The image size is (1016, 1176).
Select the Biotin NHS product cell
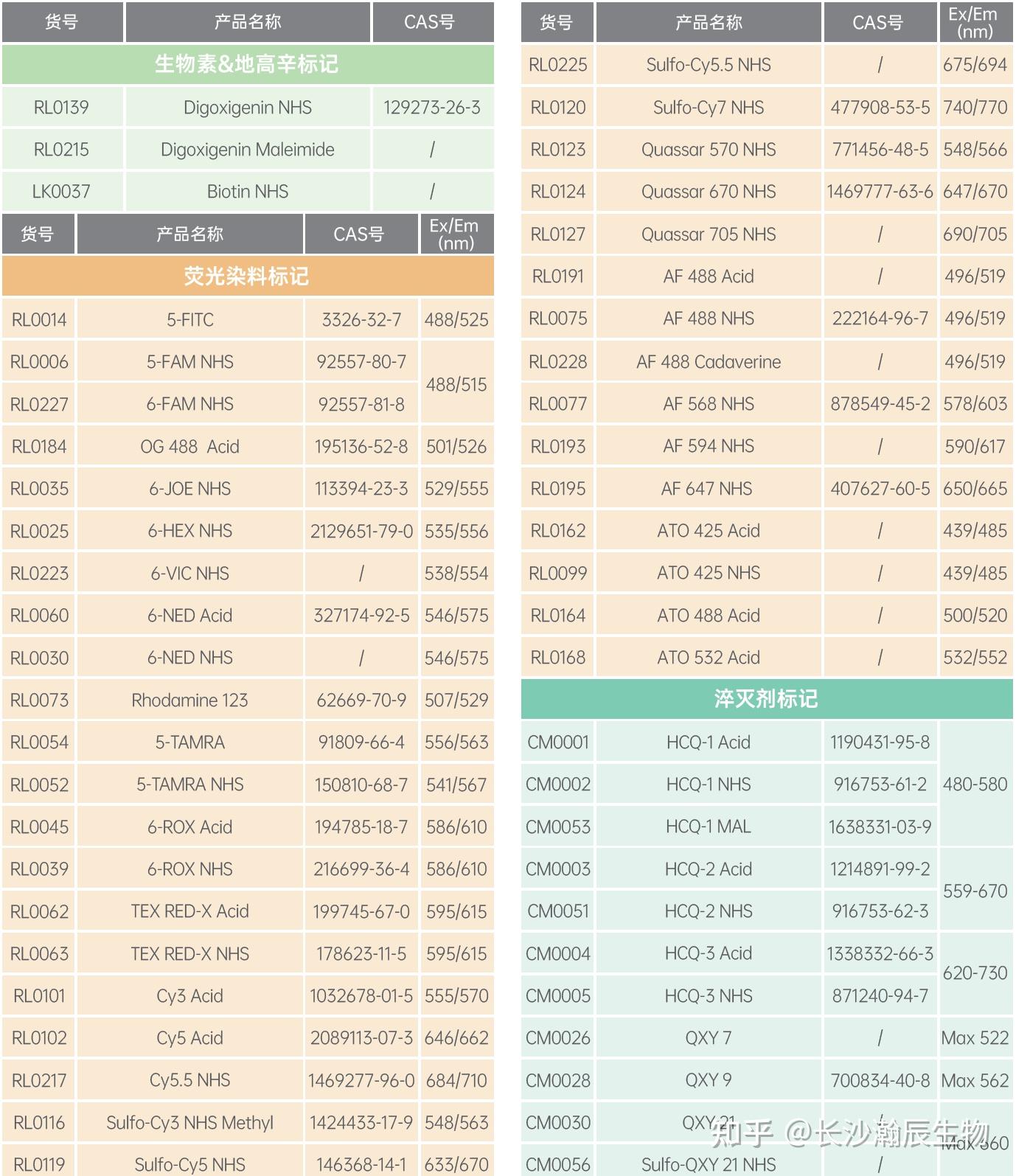[x=248, y=192]
